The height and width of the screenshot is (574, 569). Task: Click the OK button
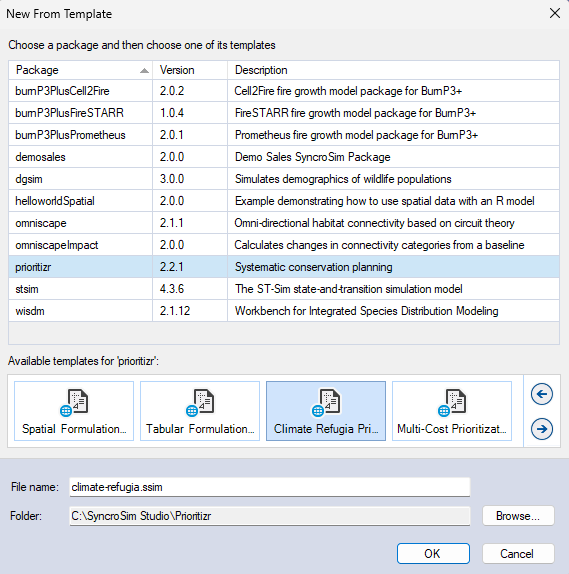(x=433, y=554)
